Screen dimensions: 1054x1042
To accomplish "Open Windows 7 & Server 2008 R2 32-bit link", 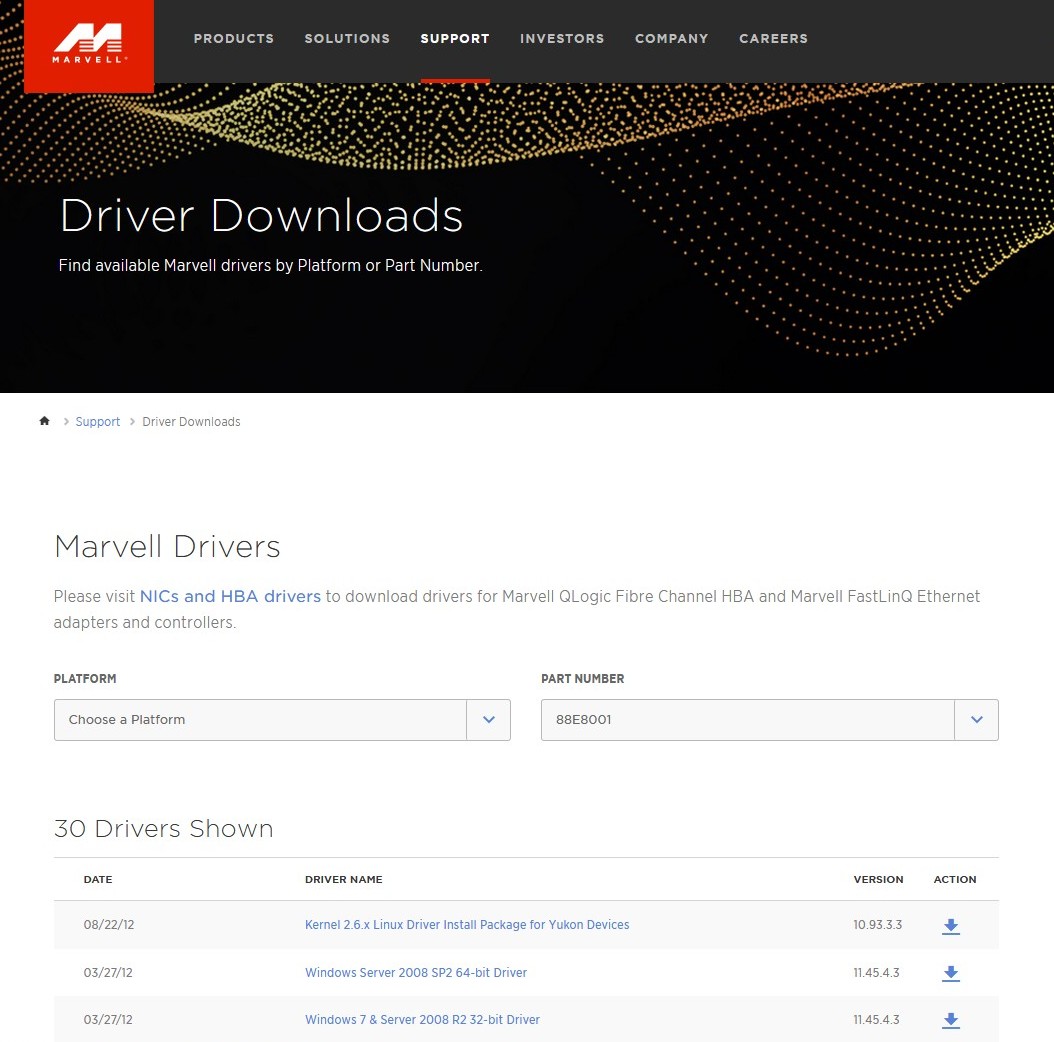I will [x=422, y=1019].
